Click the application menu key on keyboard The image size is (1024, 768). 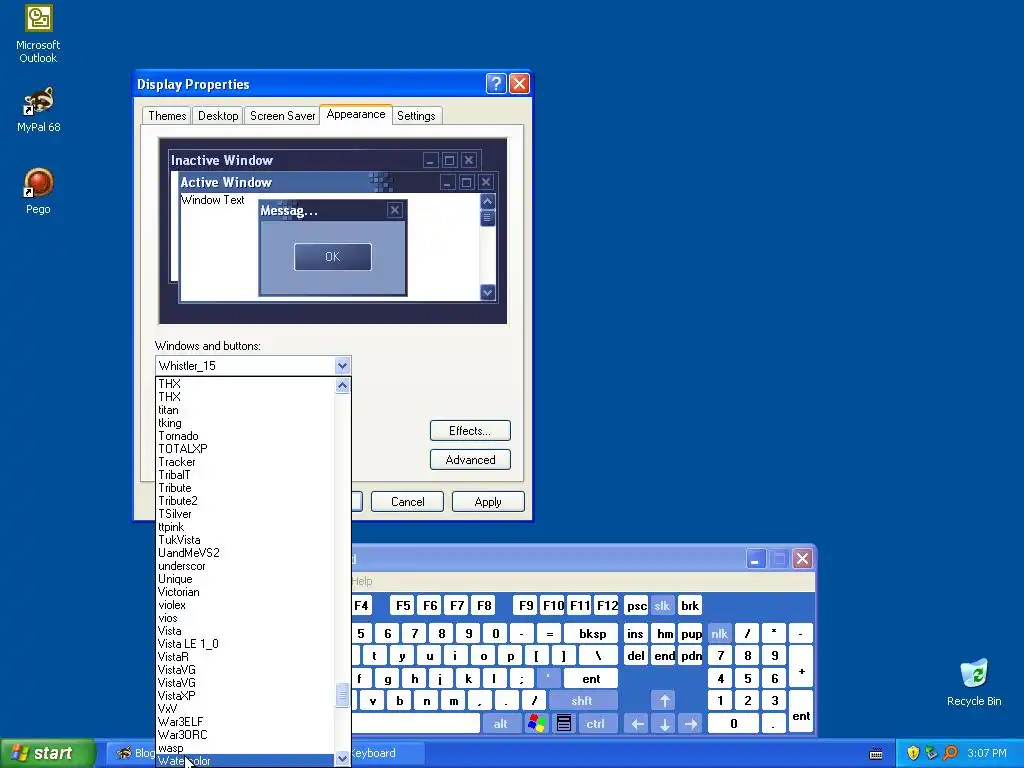564,724
